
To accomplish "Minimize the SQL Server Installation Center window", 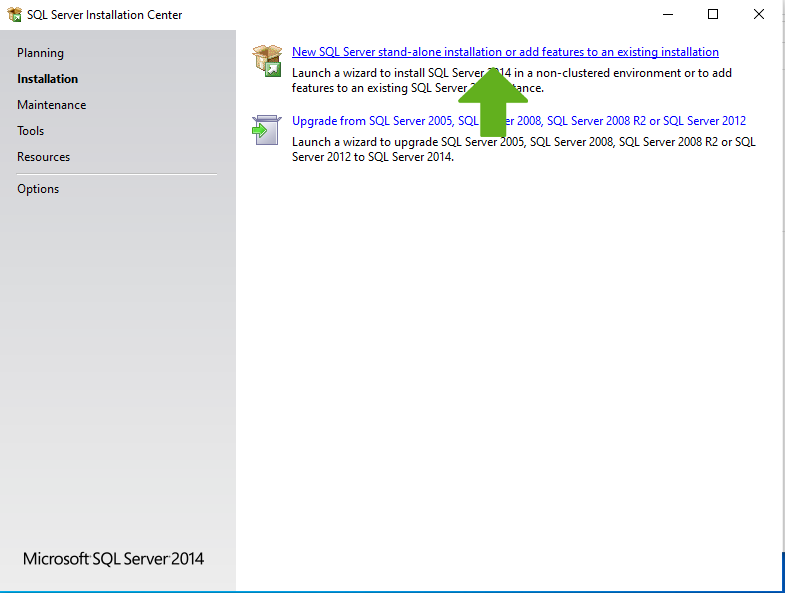I will point(667,14).
